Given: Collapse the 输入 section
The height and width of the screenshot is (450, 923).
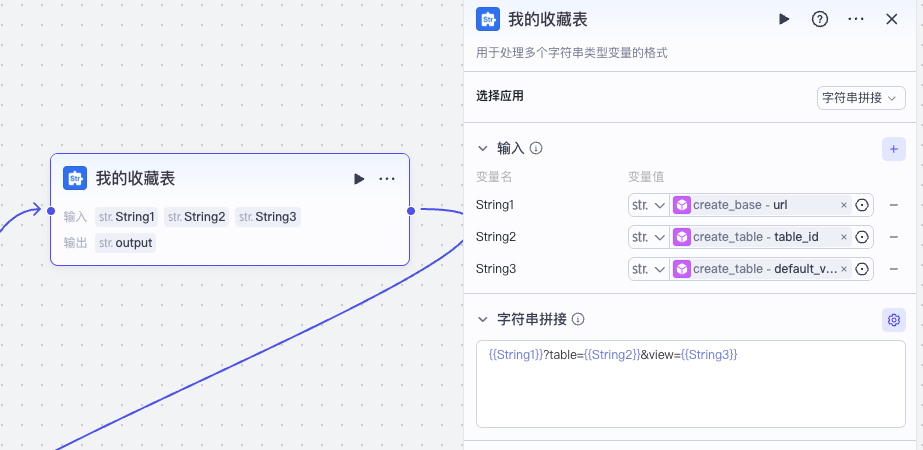Looking at the screenshot, I should click(x=483, y=149).
